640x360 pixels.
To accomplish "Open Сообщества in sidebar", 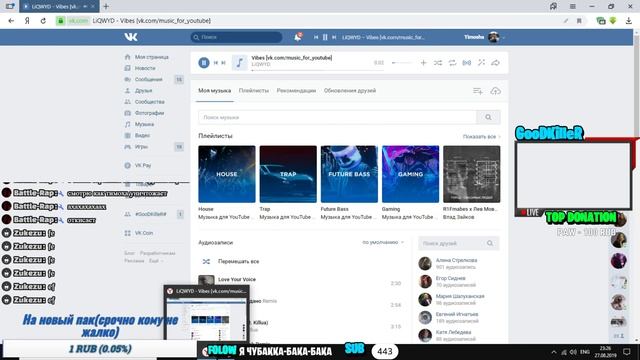I will coord(145,102).
